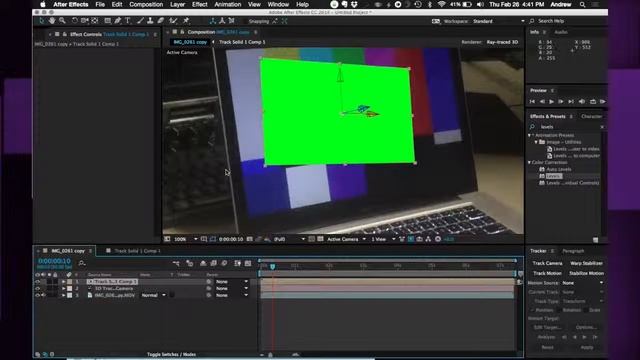Select the Hand tool
The height and width of the screenshot is (360, 640).
pyautogui.click(x=52, y=20)
